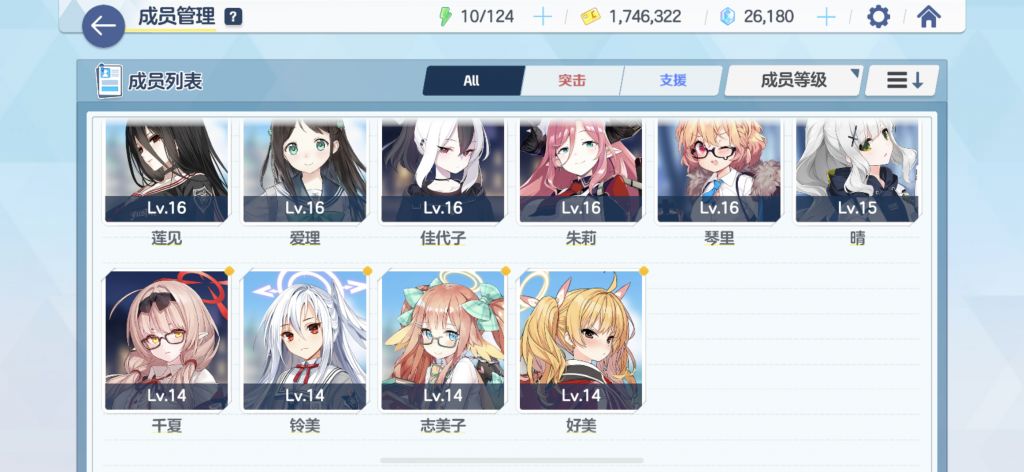Screen dimensions: 1024x472
Task: Go back with the arrow button
Action: coord(103,26)
